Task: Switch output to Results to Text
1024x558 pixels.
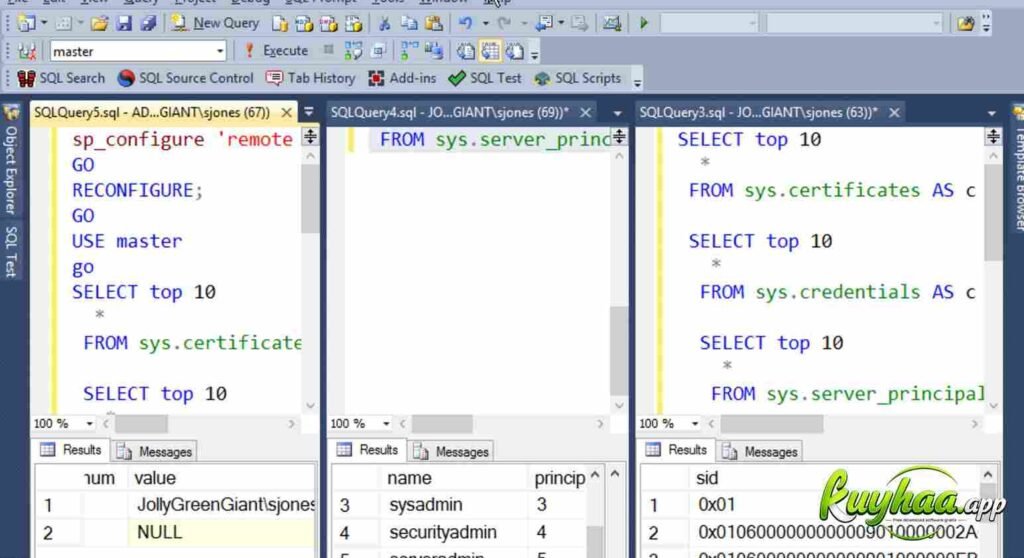Action: coord(465,51)
